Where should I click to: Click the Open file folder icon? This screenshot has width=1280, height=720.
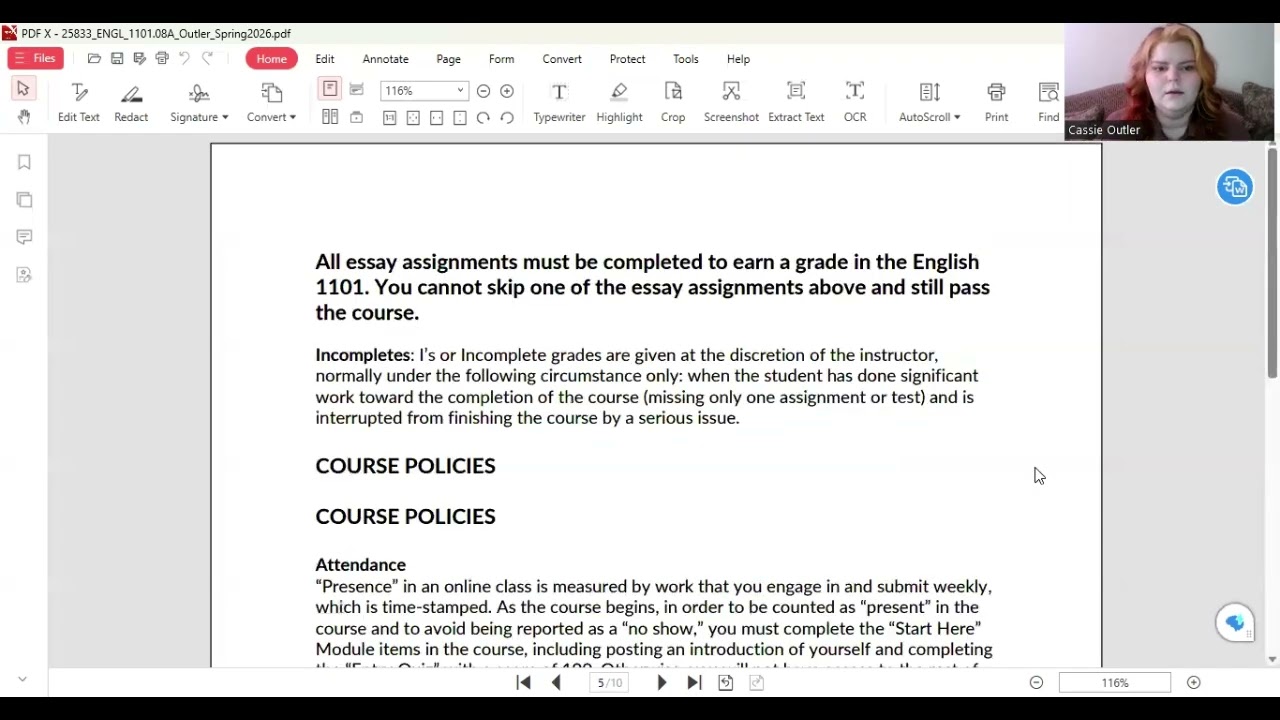click(x=94, y=59)
